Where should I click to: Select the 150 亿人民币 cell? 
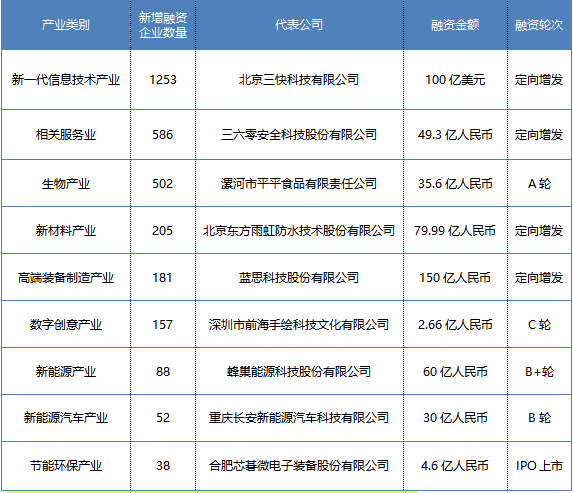[455, 278]
